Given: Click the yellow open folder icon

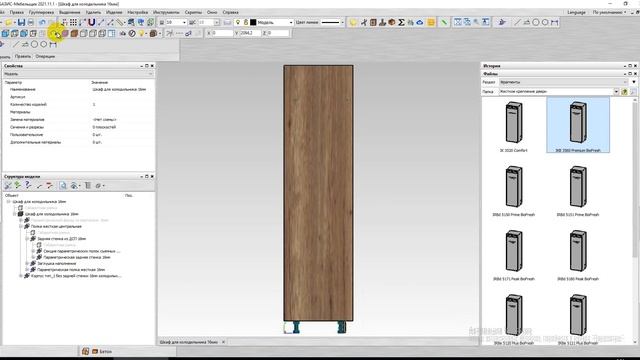Looking at the screenshot, I should [8, 22].
